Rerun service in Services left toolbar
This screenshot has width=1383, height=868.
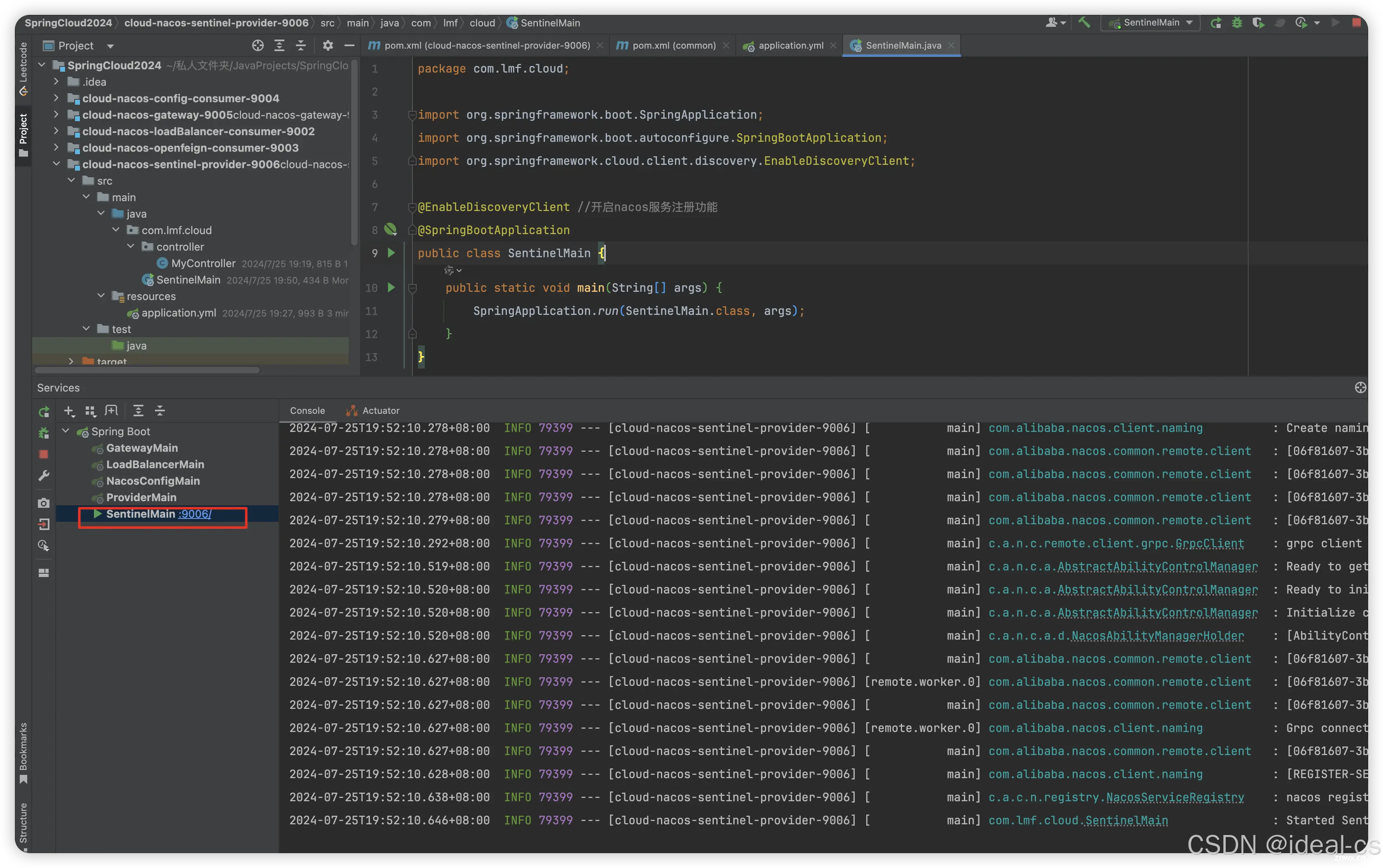pyautogui.click(x=44, y=412)
